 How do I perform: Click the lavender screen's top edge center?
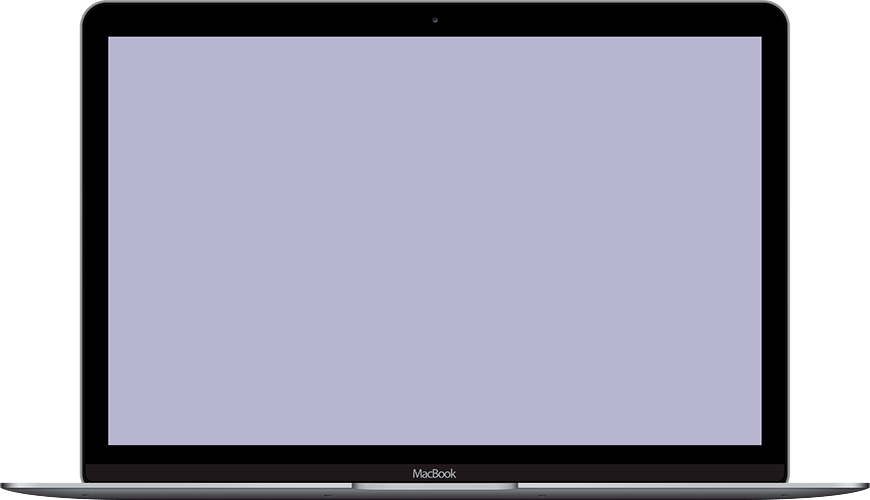pyautogui.click(x=435, y=39)
